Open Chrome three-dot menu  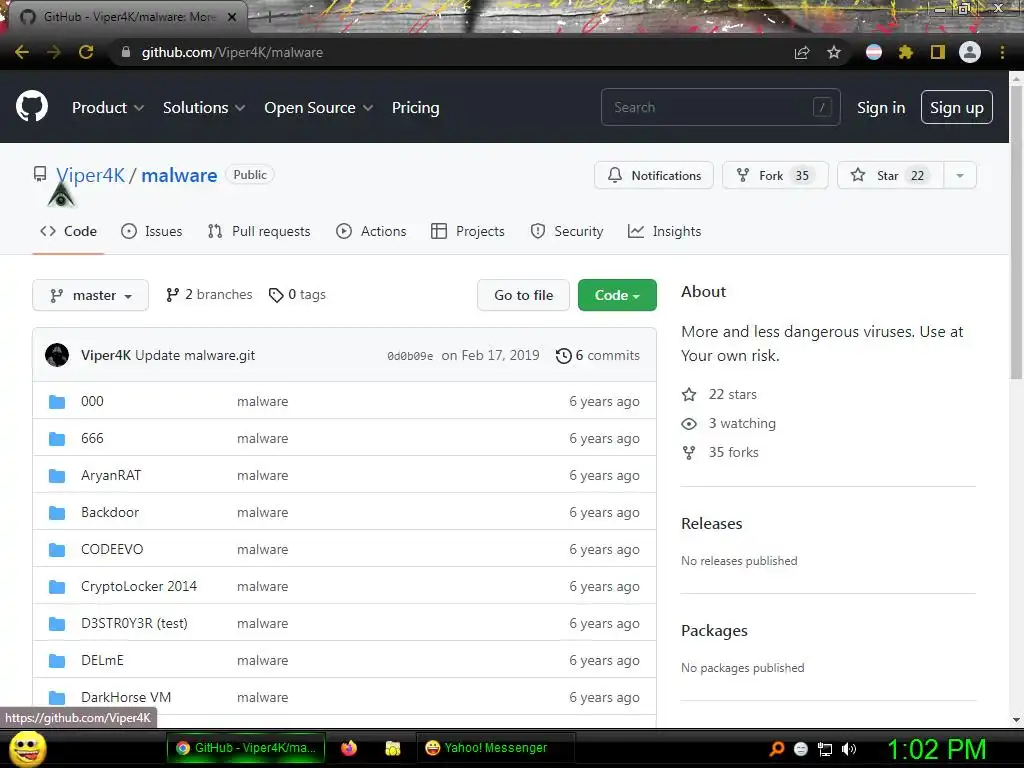pyautogui.click(x=1002, y=52)
